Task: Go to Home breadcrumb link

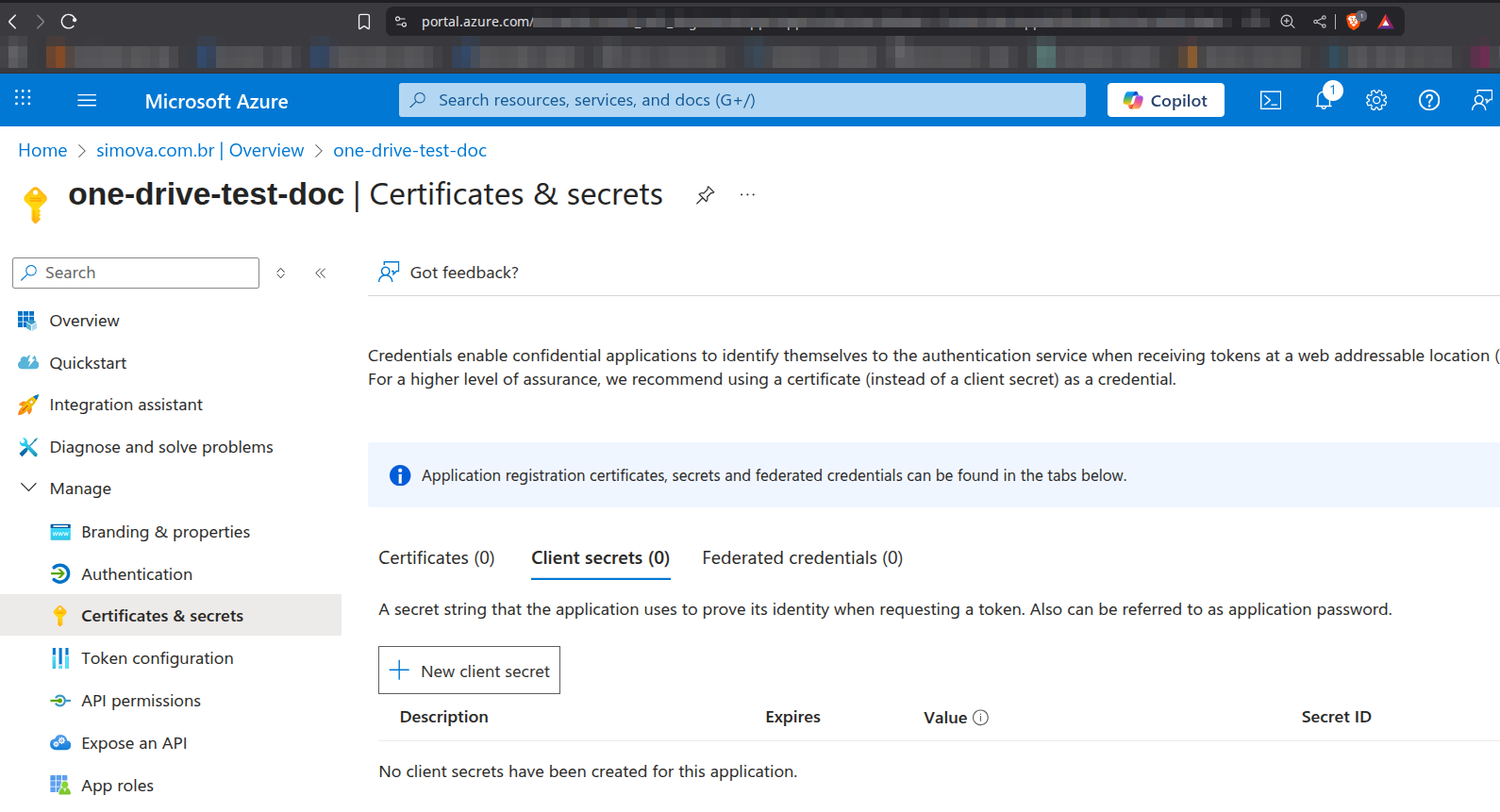Action: pos(42,151)
